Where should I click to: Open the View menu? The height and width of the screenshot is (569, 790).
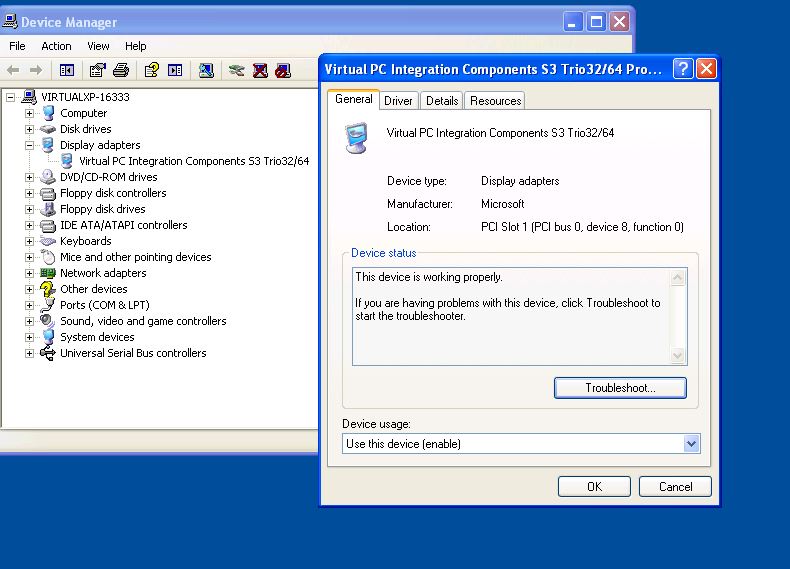(98, 46)
